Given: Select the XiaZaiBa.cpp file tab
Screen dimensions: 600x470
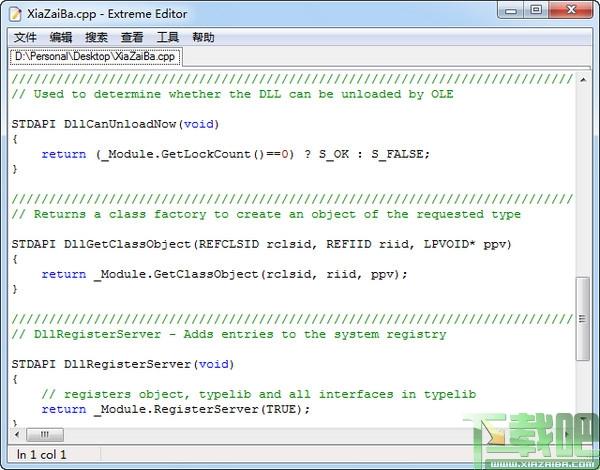Looking at the screenshot, I should (95, 57).
